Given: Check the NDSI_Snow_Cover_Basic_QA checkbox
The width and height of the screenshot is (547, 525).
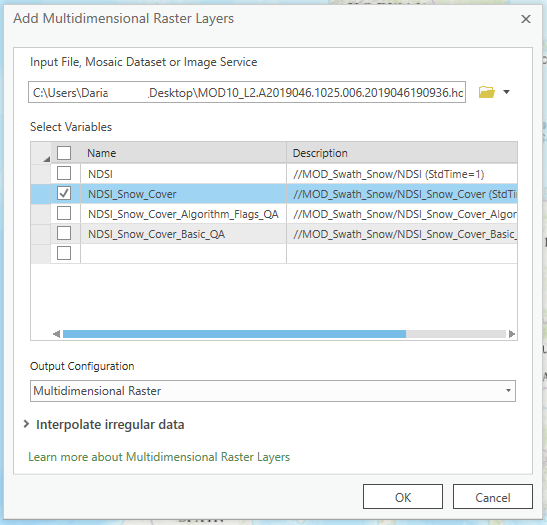Looking at the screenshot, I should [x=64, y=234].
